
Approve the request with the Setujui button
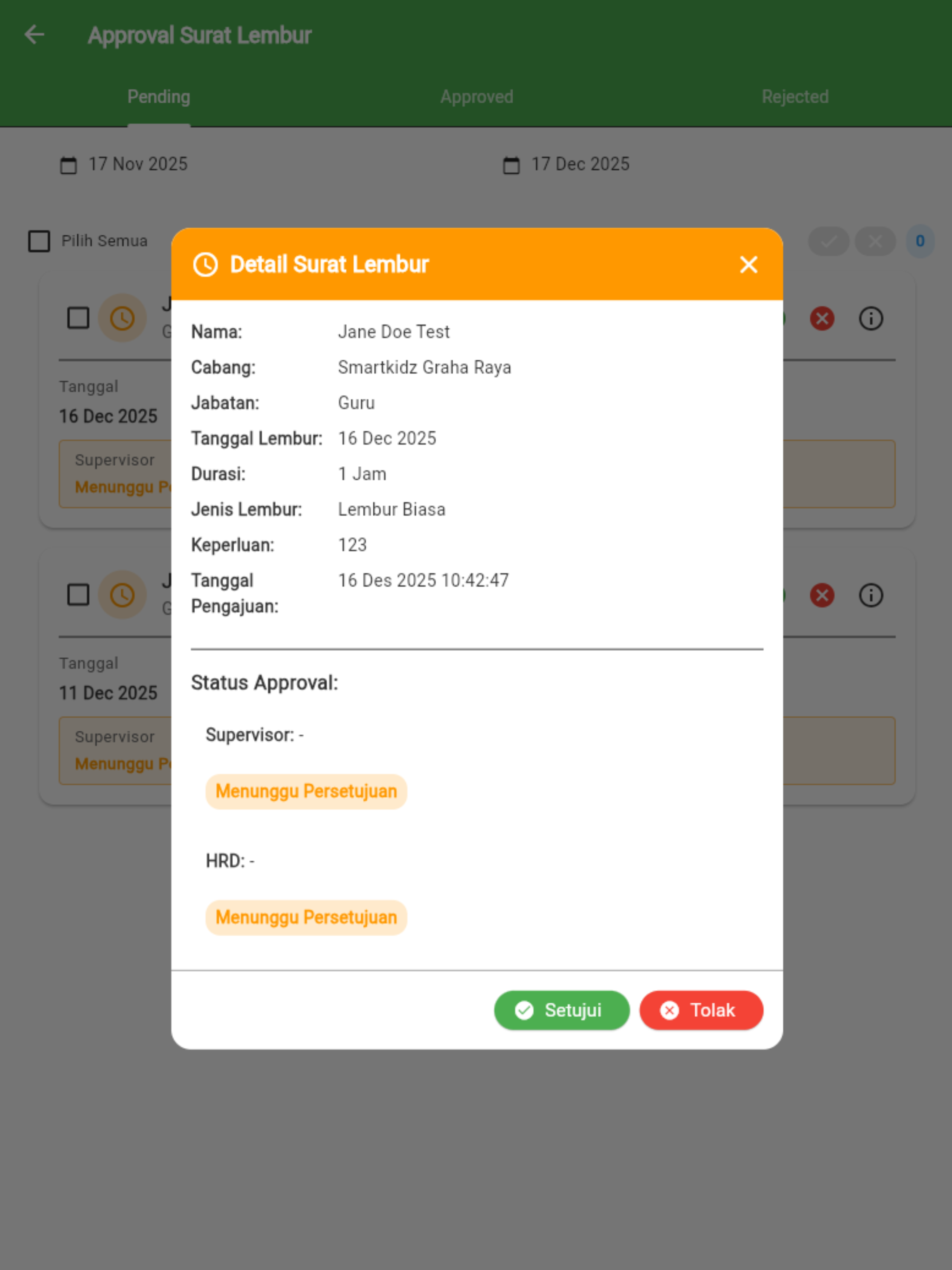pyautogui.click(x=562, y=1010)
